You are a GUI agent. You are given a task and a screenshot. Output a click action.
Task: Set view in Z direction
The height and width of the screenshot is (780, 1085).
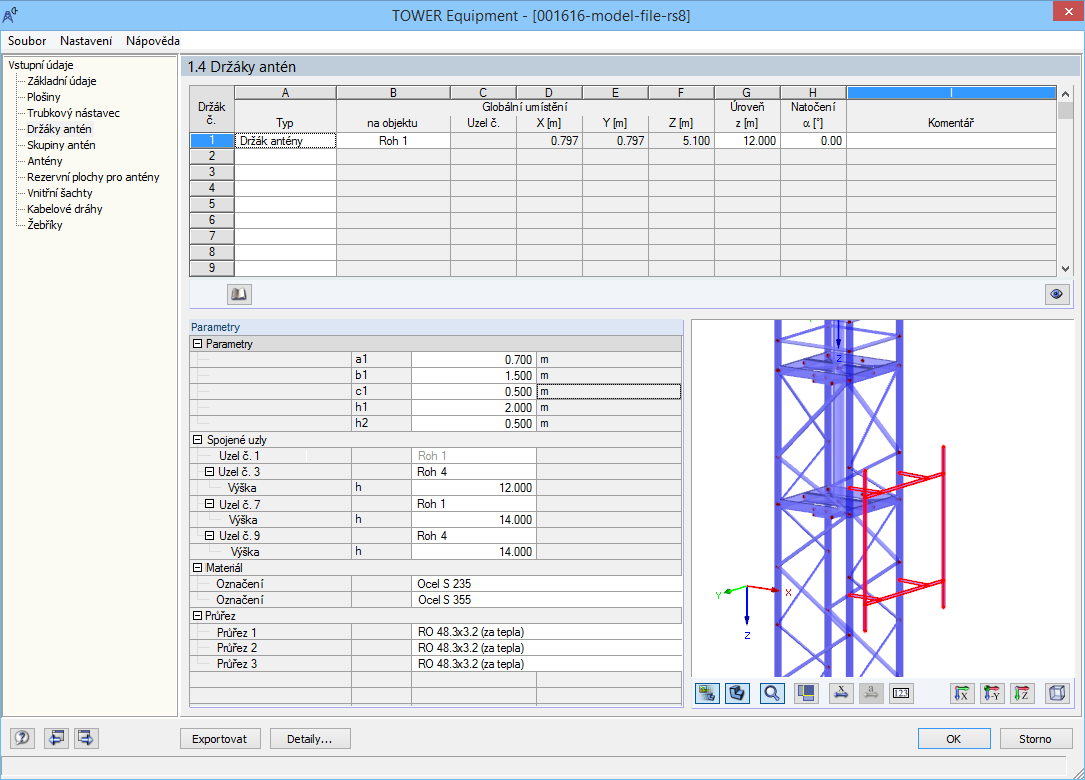pyautogui.click(x=1022, y=693)
